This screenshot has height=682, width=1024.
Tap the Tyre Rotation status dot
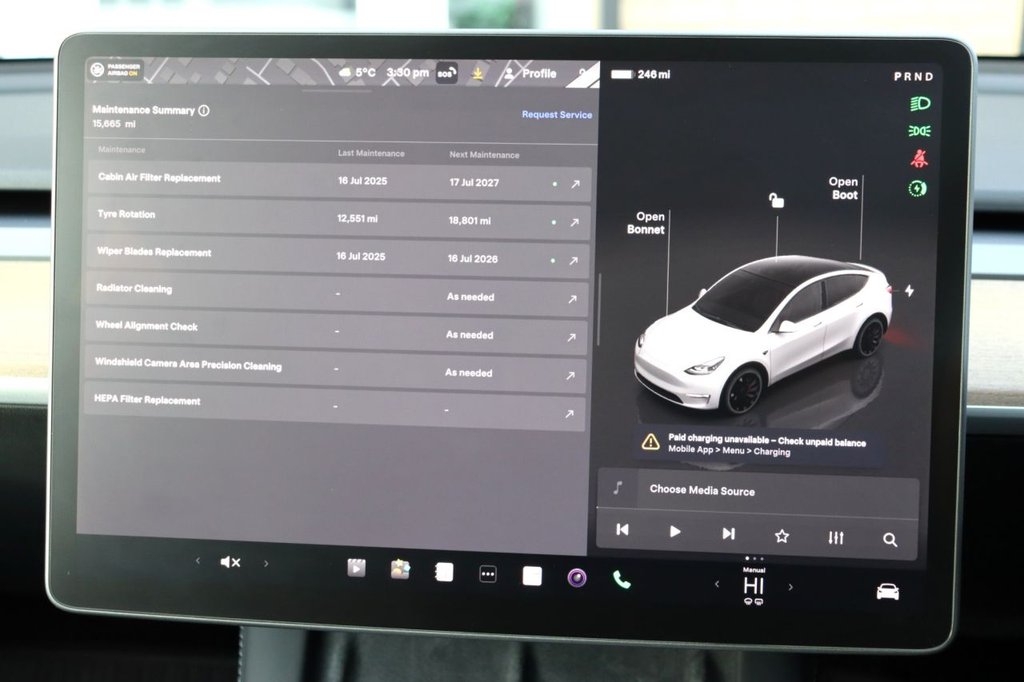tap(556, 221)
